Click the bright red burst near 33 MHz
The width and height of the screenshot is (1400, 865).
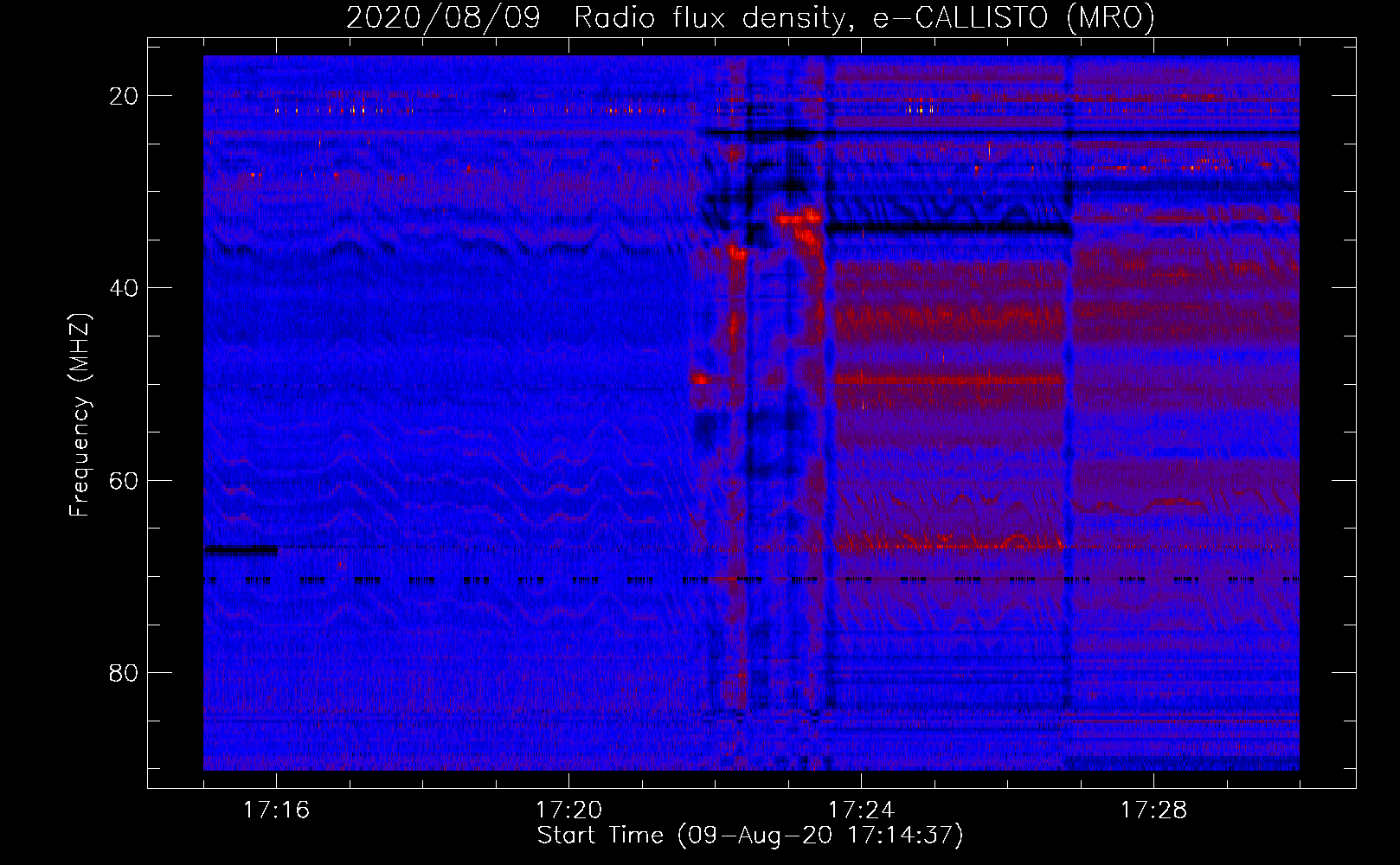tap(800, 218)
